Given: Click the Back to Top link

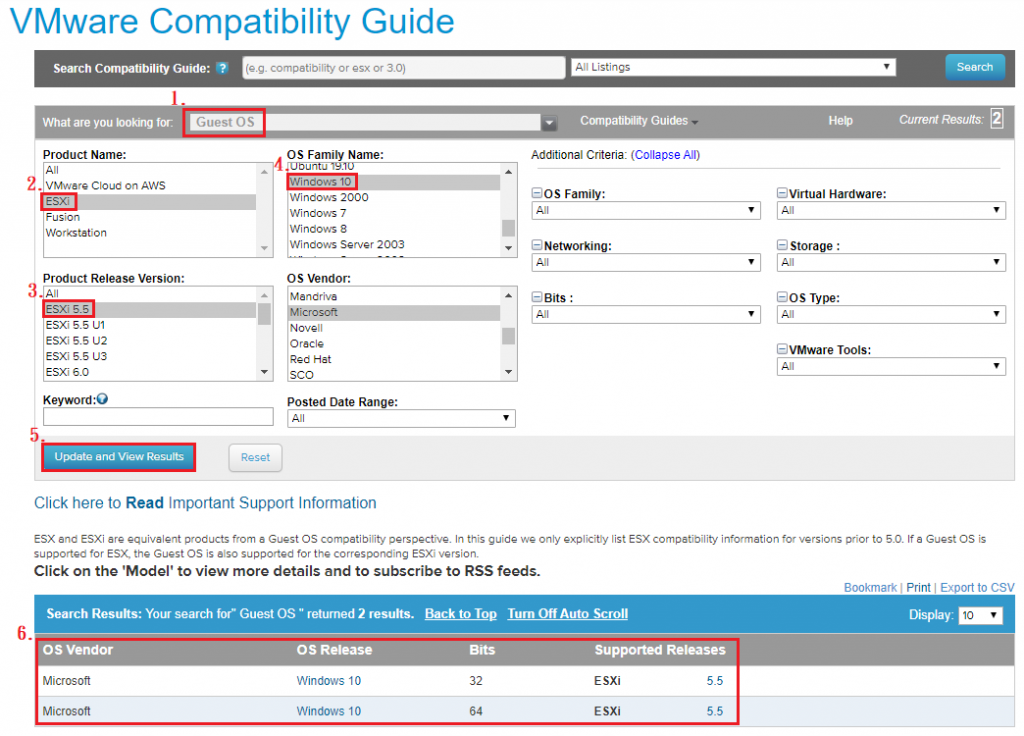Looking at the screenshot, I should click(x=460, y=614).
